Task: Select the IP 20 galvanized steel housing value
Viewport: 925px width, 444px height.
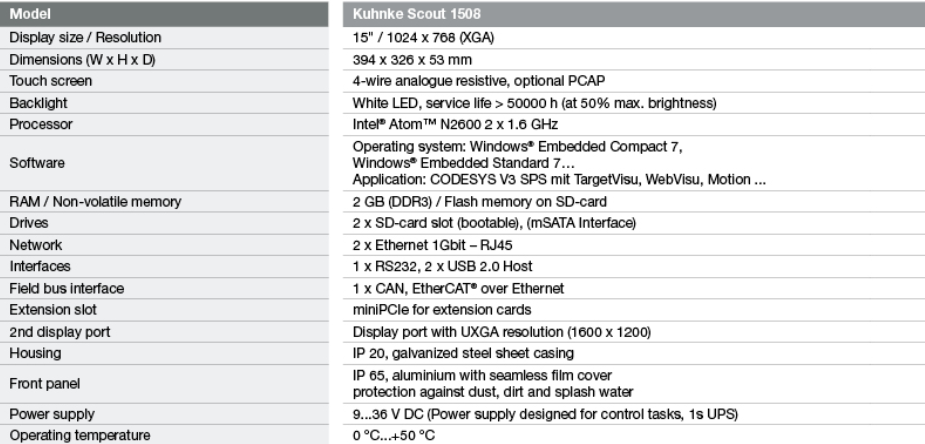Action: click(x=463, y=353)
